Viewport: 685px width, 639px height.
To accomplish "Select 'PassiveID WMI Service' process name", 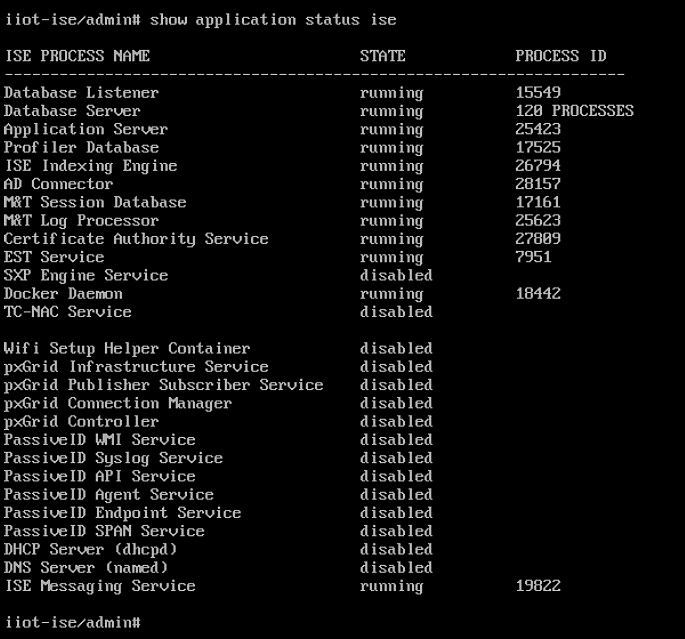I will pos(100,440).
